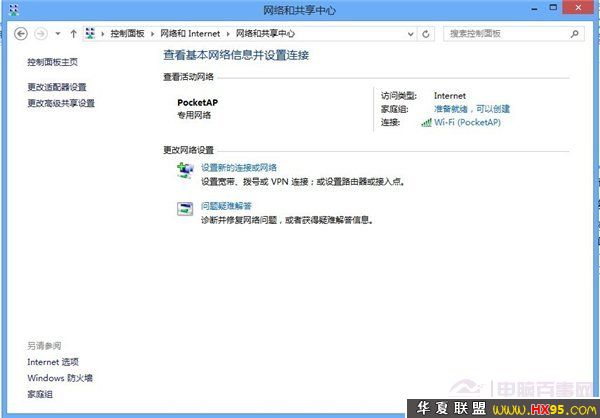
Task: Go to 控制面板主页
Action: 53,62
